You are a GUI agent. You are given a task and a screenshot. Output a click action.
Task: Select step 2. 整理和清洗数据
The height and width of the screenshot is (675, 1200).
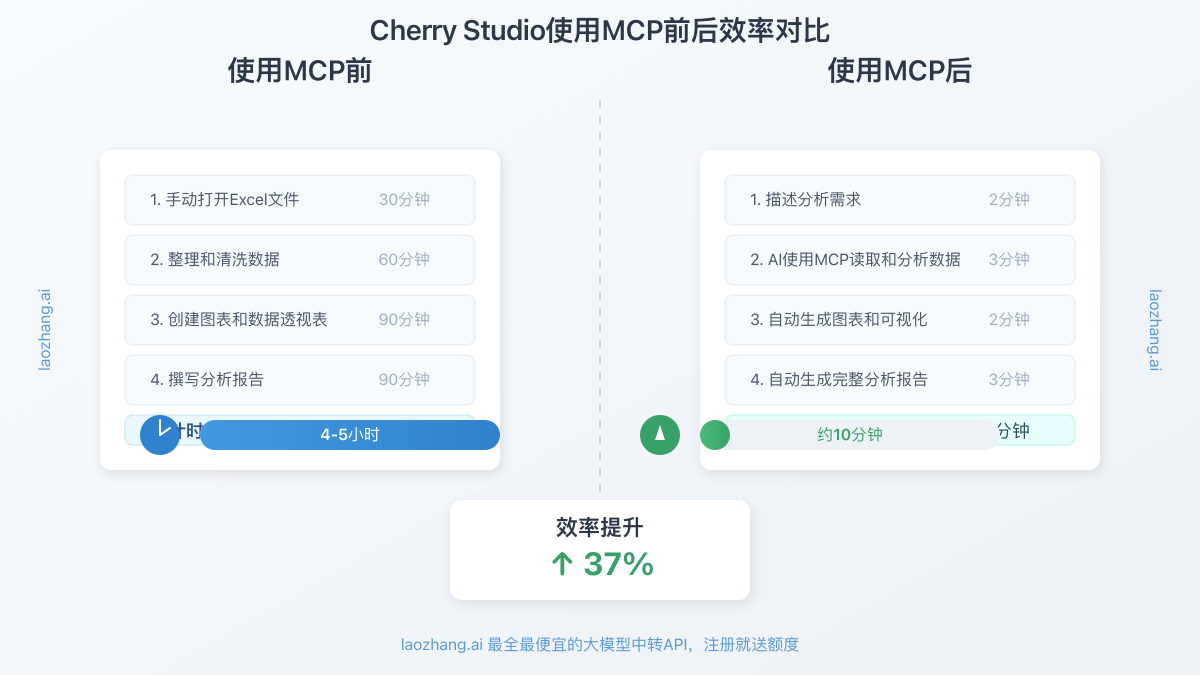click(x=300, y=260)
